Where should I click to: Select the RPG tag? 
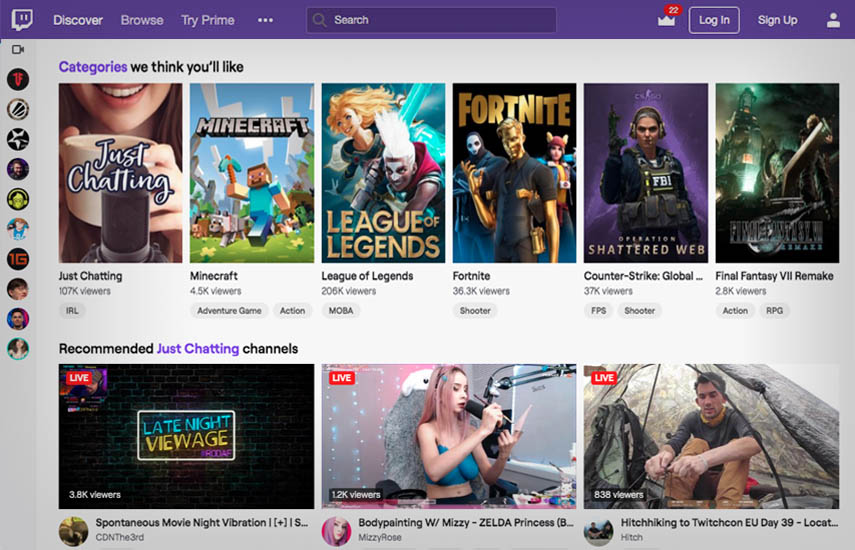[774, 311]
